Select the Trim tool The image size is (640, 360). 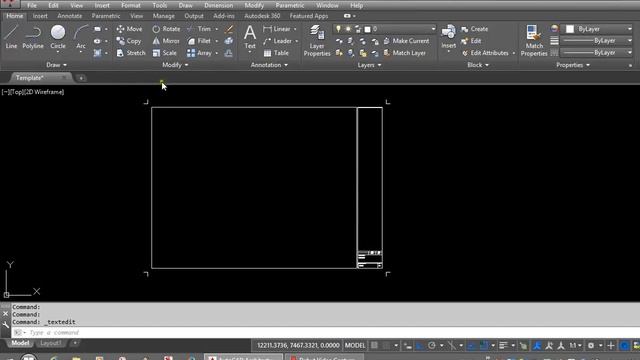point(199,29)
